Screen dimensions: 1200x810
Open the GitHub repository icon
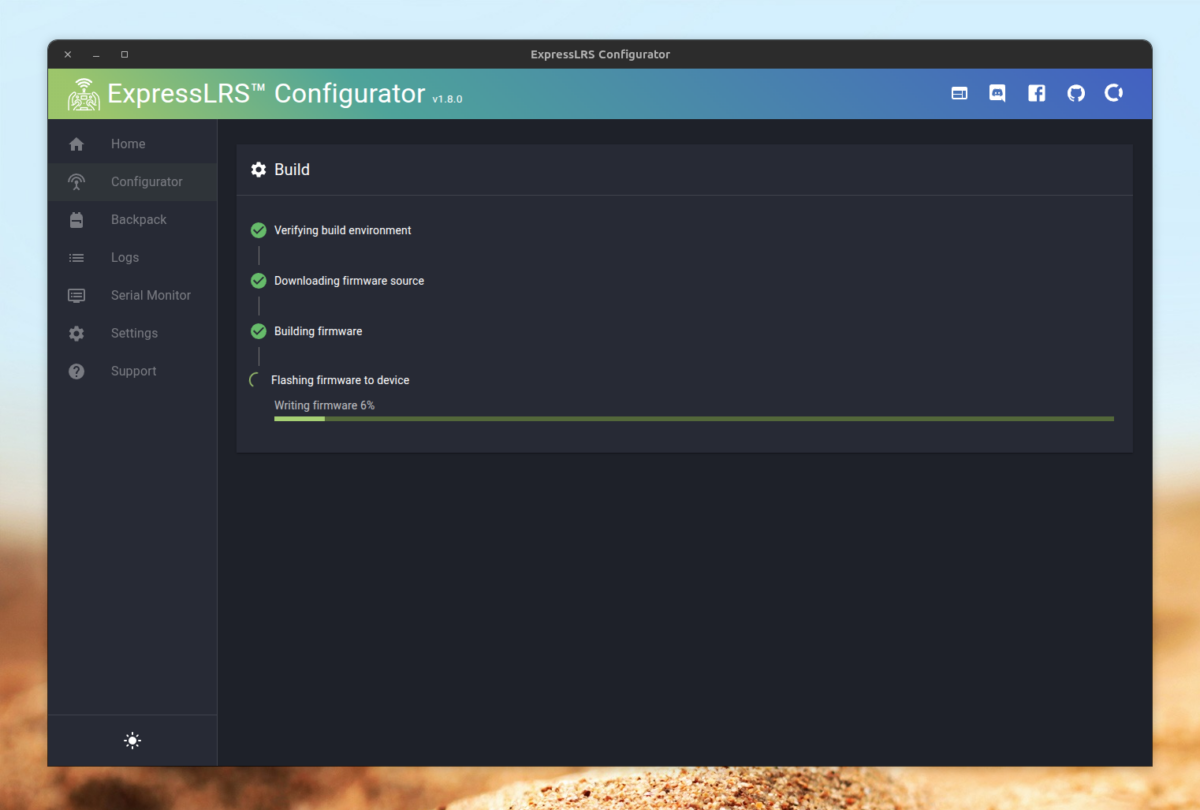[1076, 93]
